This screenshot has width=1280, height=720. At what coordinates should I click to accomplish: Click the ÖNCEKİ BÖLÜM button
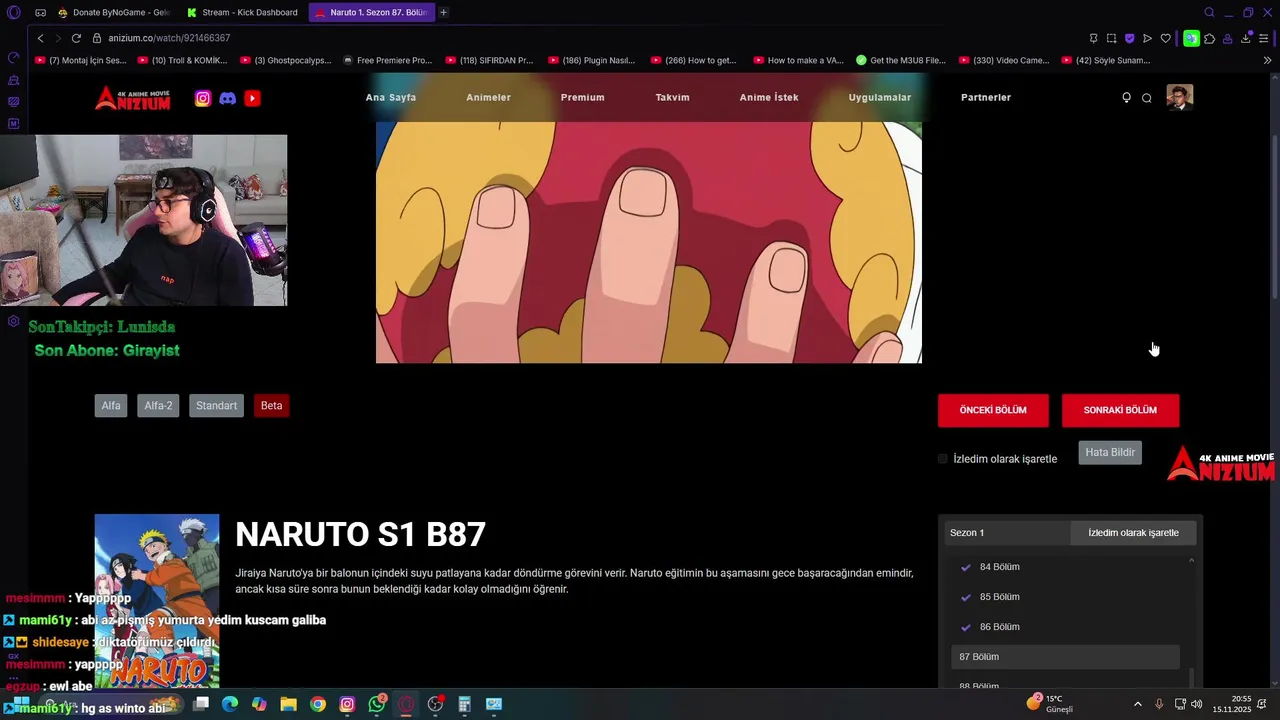[993, 410]
